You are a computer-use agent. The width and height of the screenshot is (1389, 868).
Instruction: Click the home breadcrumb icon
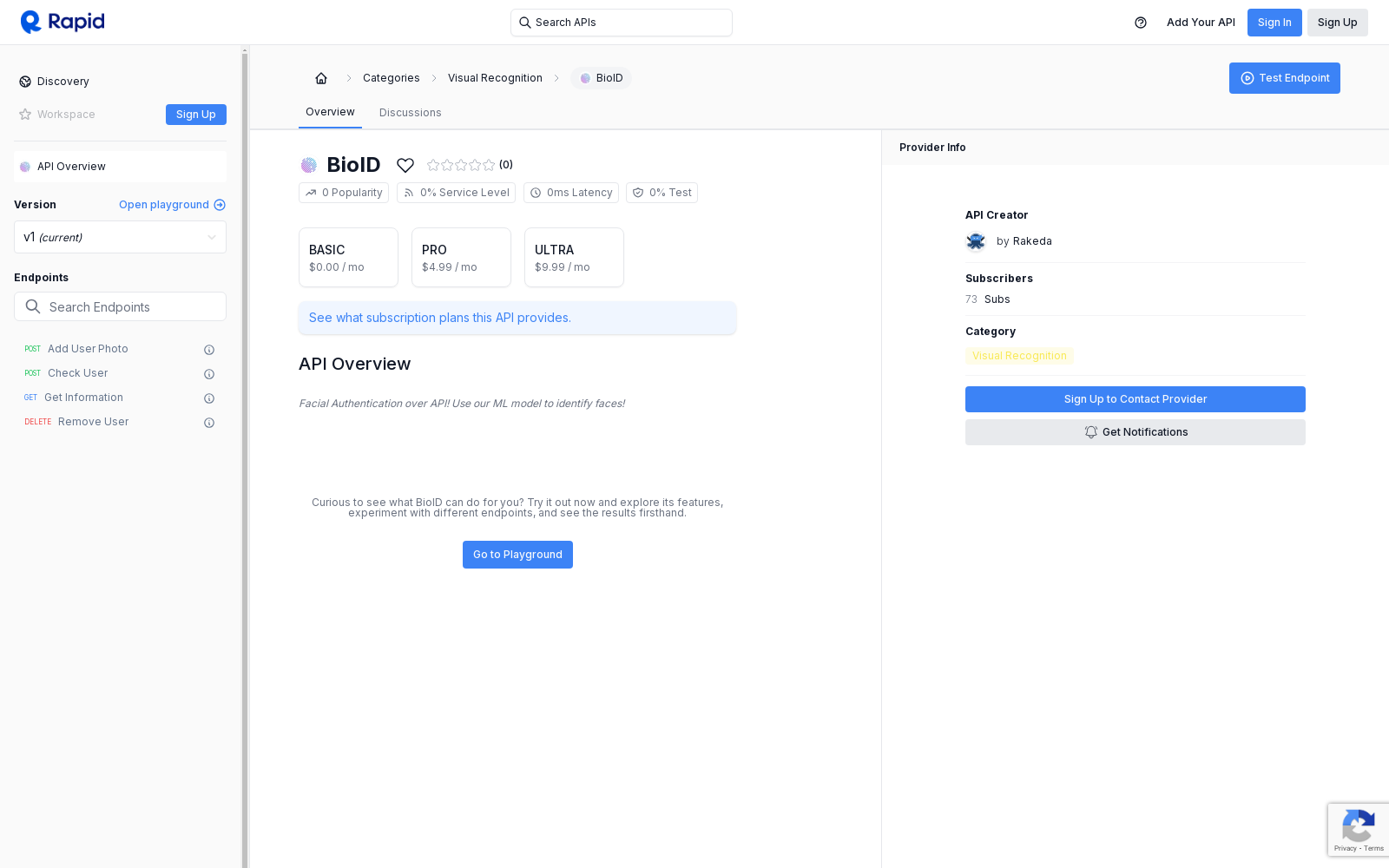(321, 78)
